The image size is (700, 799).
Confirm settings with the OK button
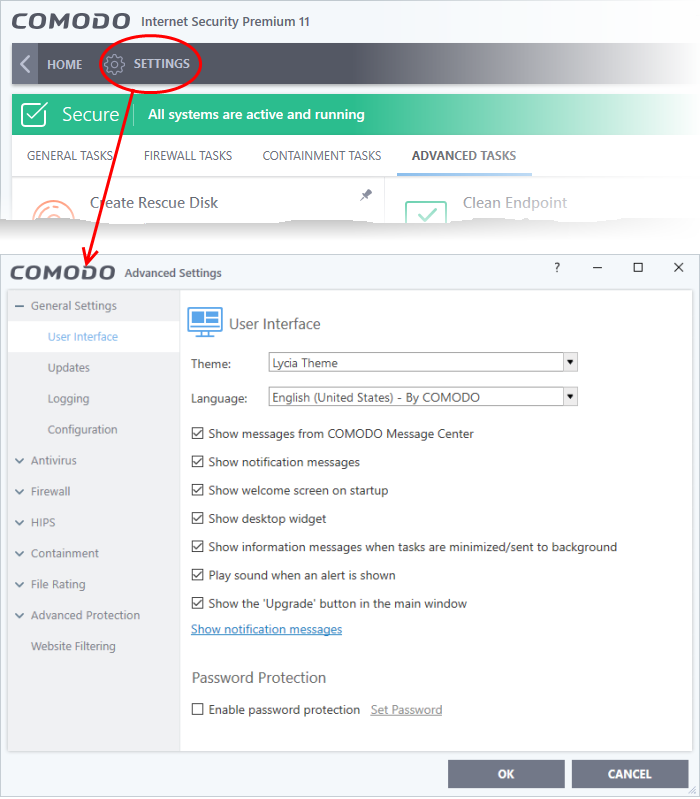(x=506, y=774)
